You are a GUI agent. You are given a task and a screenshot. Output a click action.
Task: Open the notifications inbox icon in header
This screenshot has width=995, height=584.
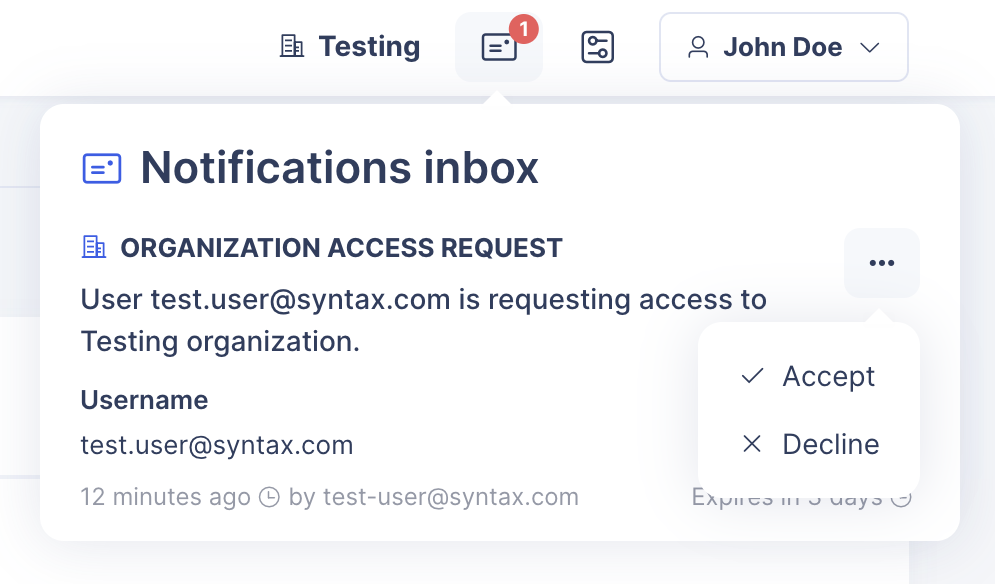tap(498, 48)
